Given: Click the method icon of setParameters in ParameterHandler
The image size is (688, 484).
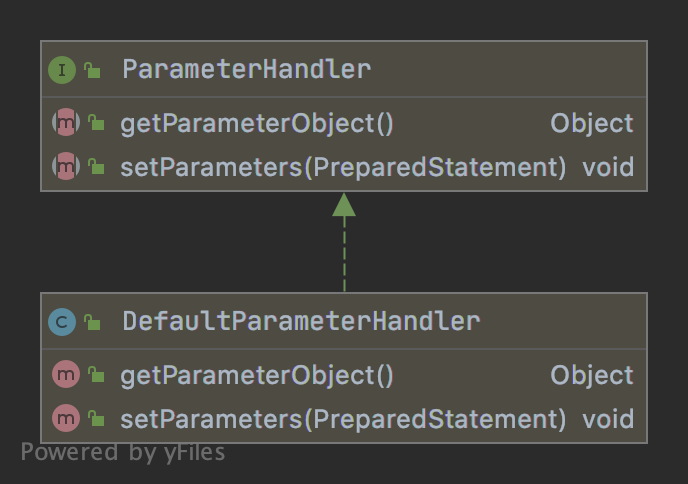Looking at the screenshot, I should [65, 166].
